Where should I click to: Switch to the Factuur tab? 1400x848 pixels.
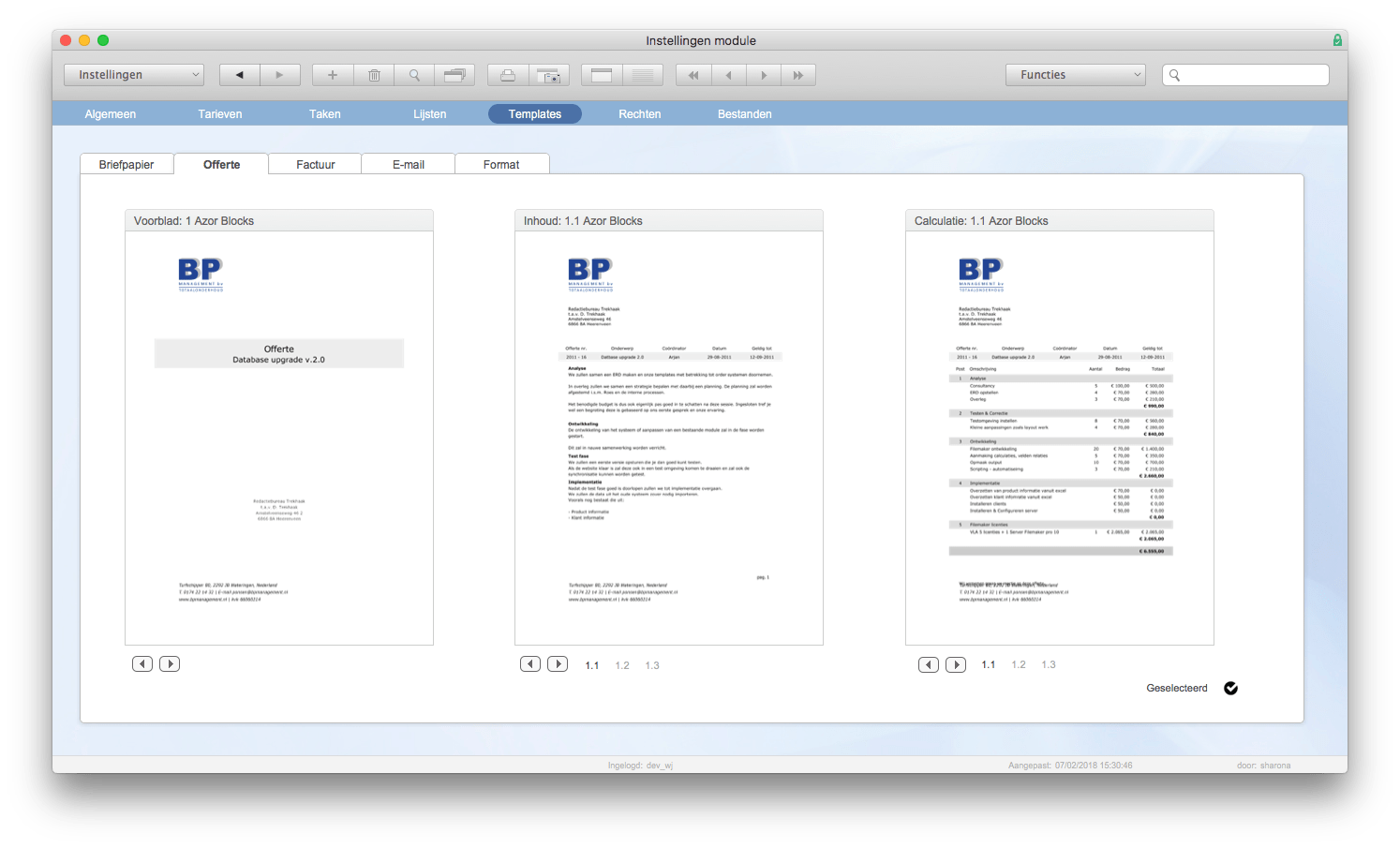coord(316,164)
